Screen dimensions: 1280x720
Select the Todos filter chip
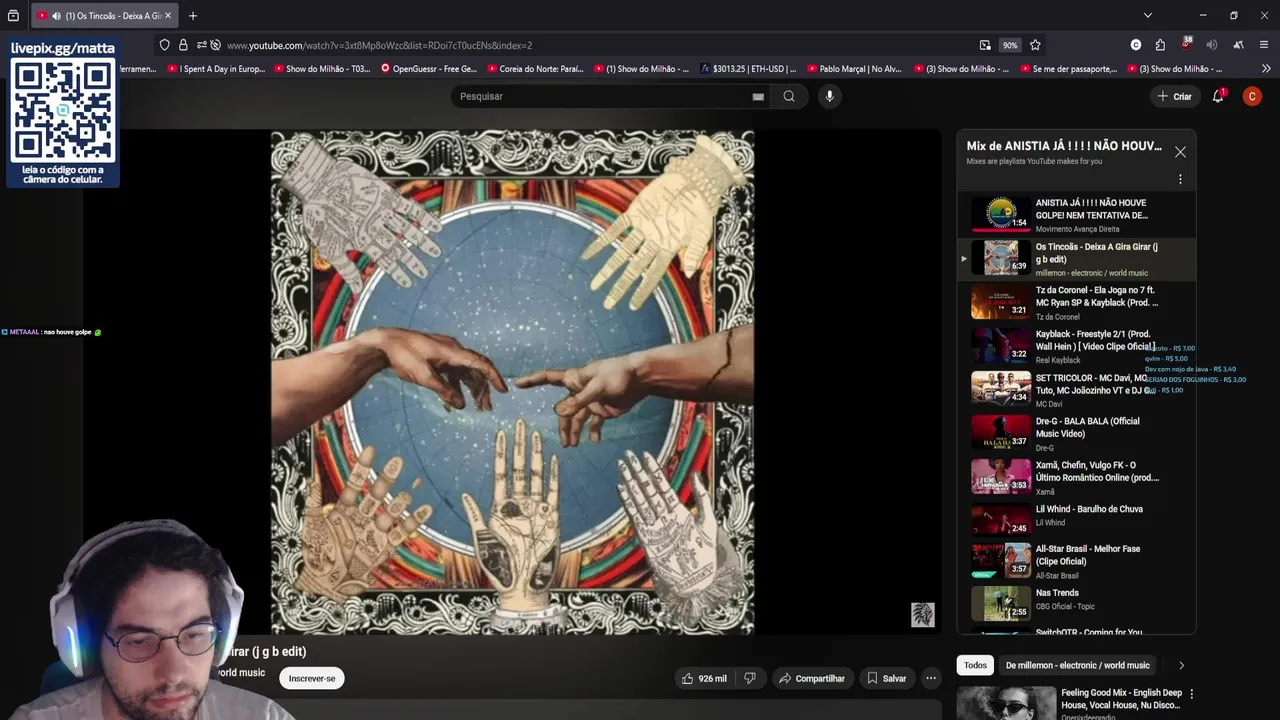tap(975, 665)
